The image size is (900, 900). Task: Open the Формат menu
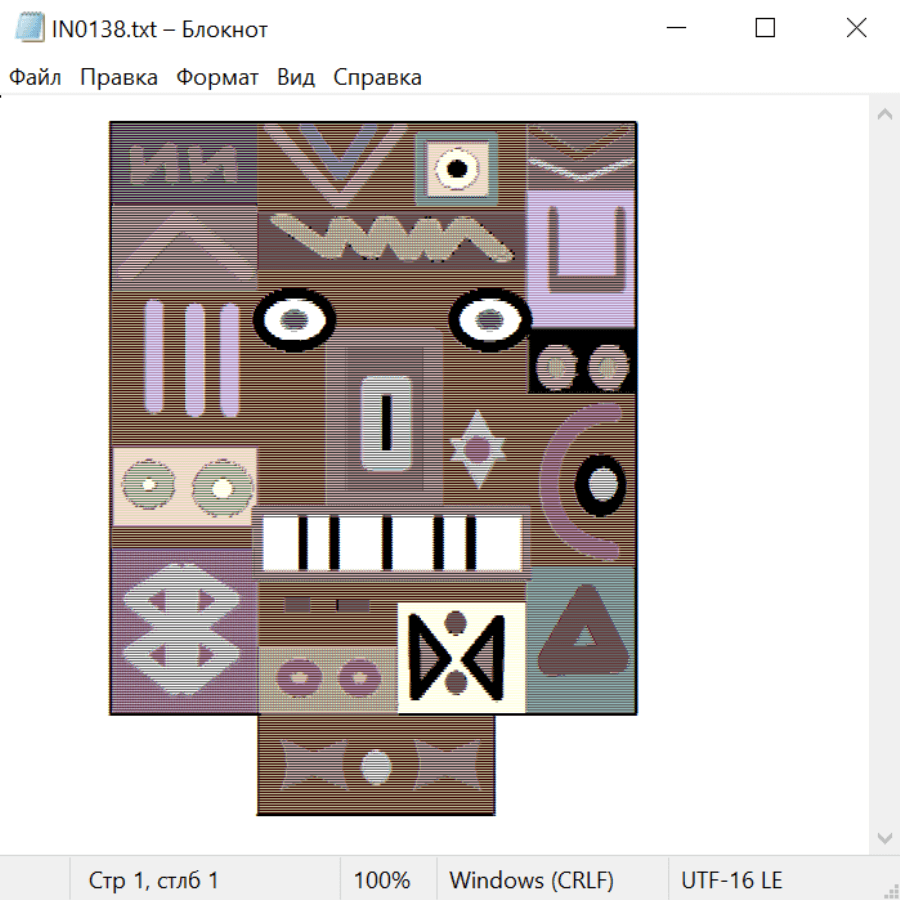coord(217,78)
